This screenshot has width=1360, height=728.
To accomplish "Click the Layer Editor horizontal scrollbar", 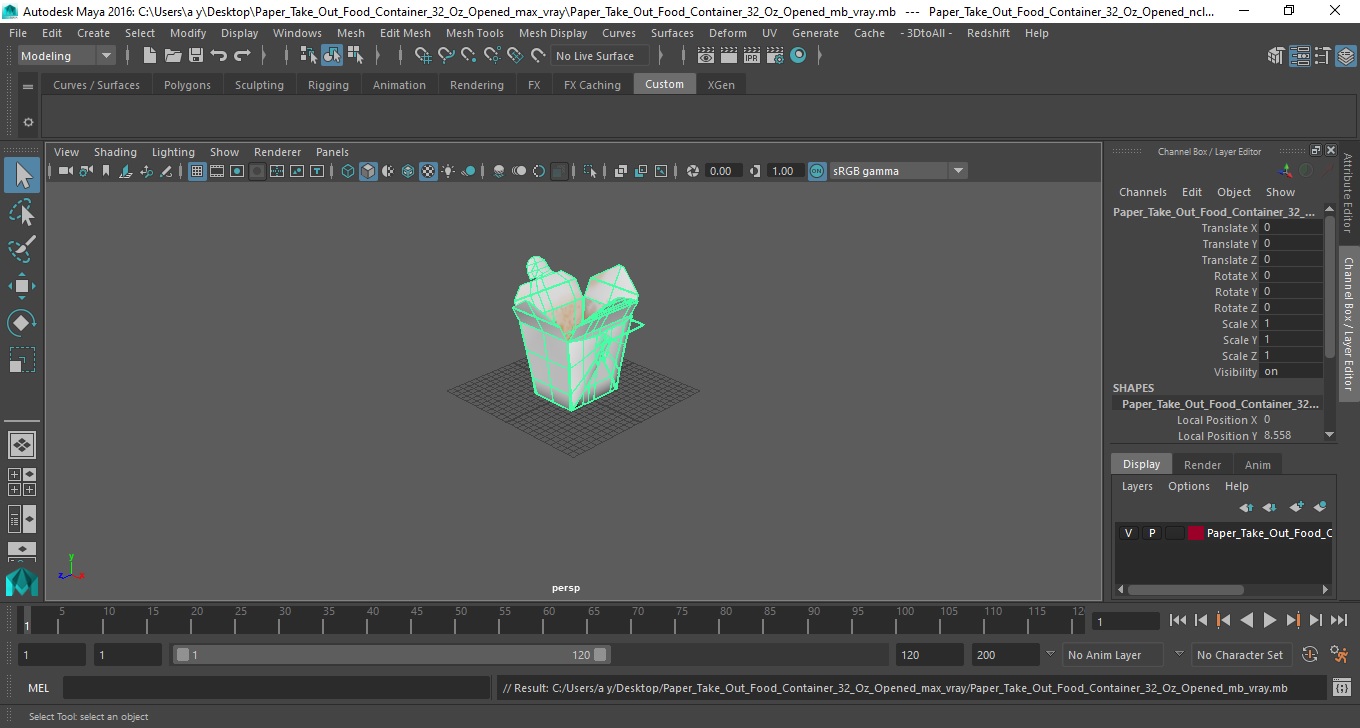I will pos(1185,589).
